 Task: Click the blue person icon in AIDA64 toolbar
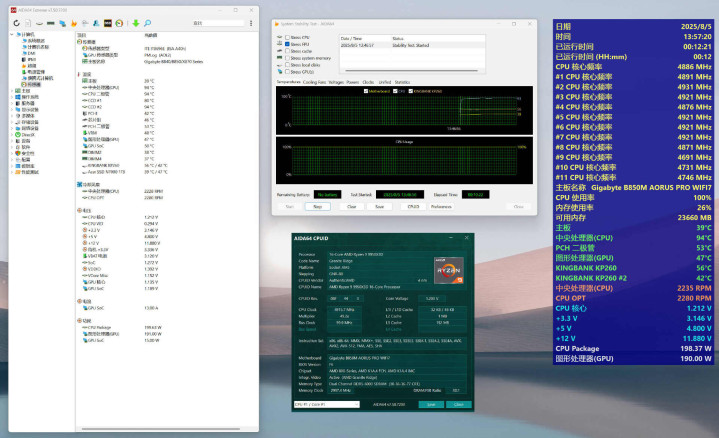[96, 23]
